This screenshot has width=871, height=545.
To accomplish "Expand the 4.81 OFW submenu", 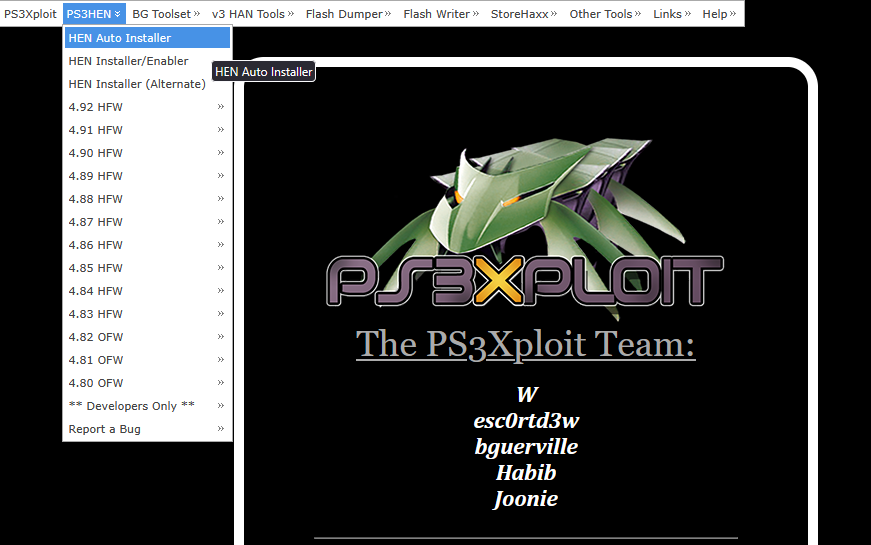I will coord(147,360).
